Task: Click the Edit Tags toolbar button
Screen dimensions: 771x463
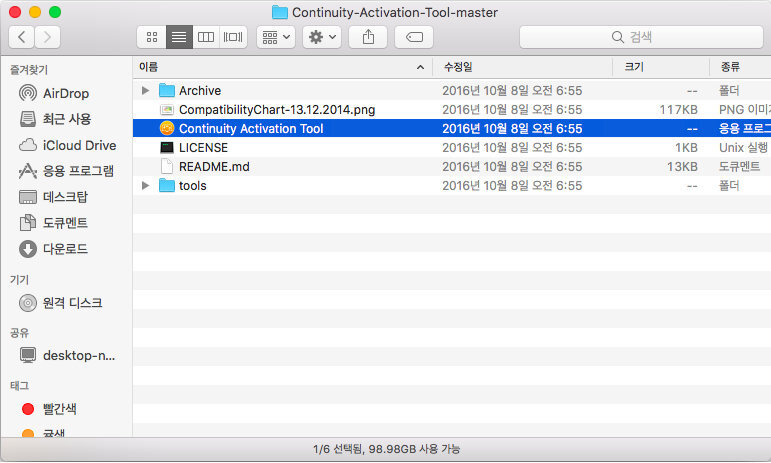Action: pos(414,37)
